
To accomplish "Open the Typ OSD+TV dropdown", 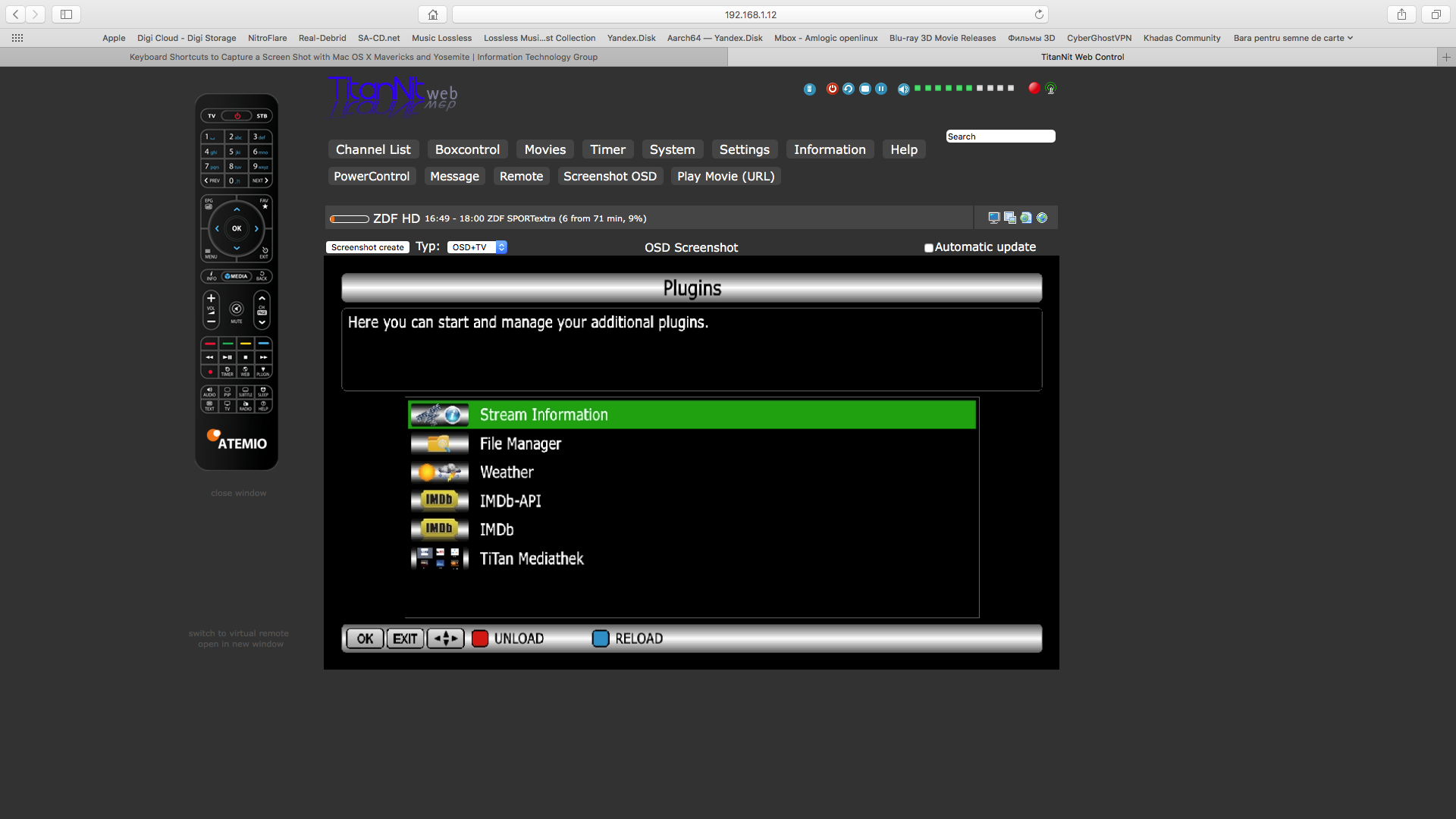I will coord(477,247).
